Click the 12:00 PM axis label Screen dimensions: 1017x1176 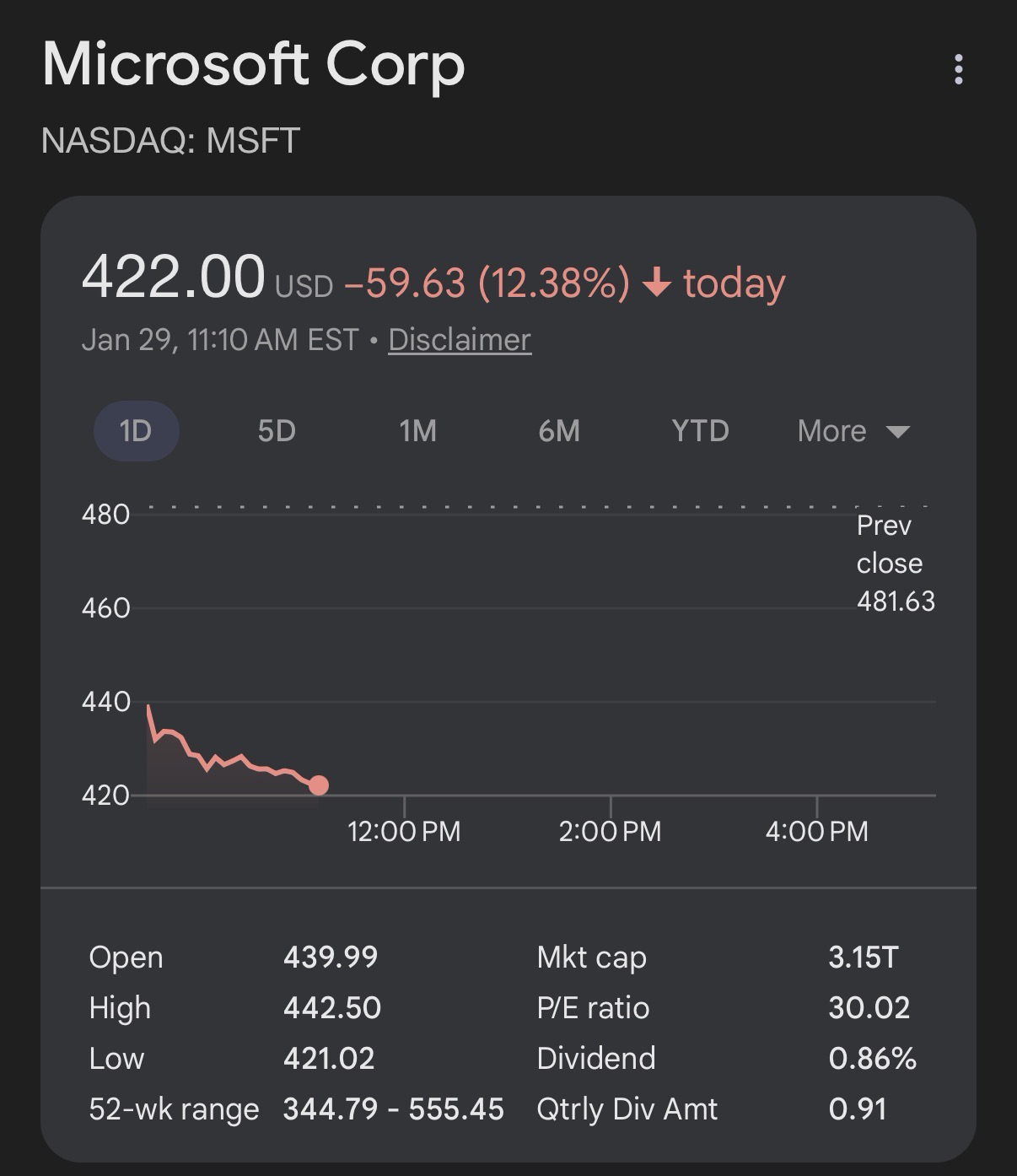tap(404, 831)
